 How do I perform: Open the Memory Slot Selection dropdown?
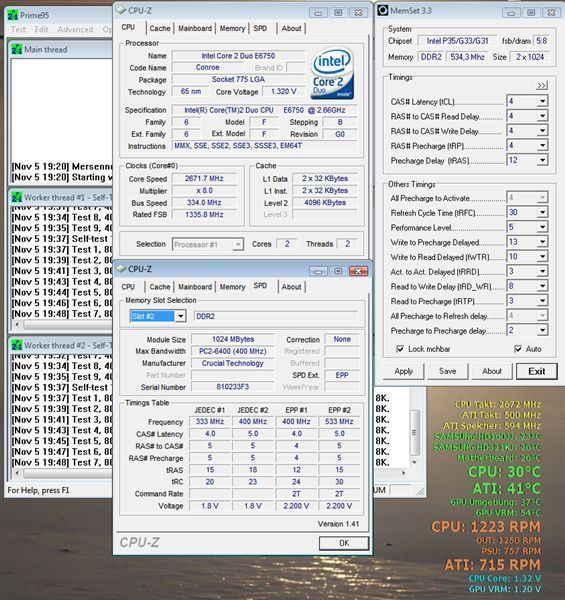[x=180, y=316]
